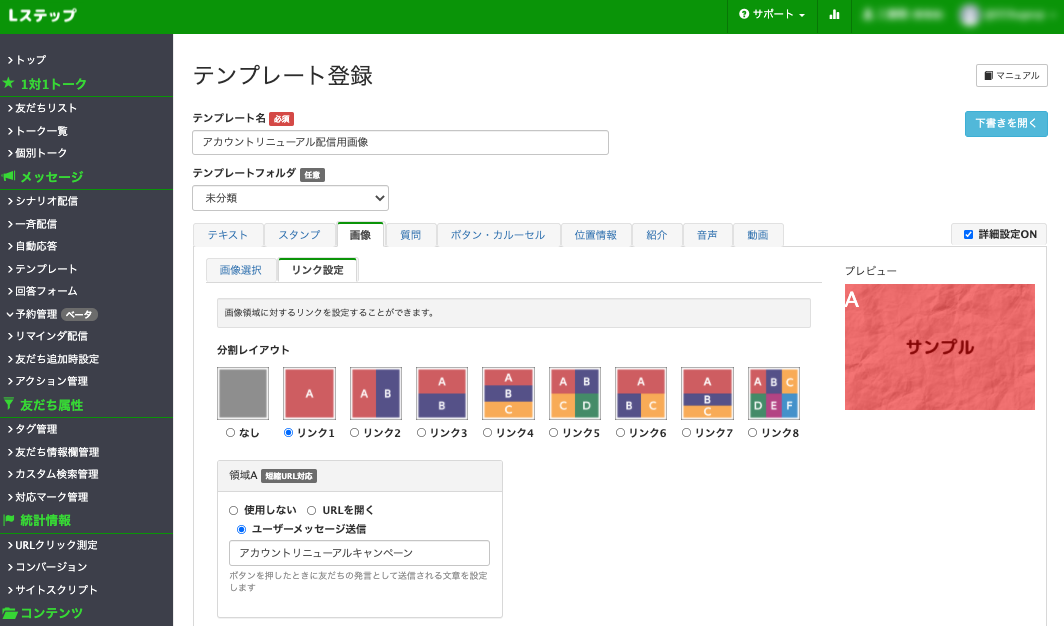The image size is (1064, 626).
Task: Select the blank gray no-split layout thumbnail
Action: pos(243,393)
